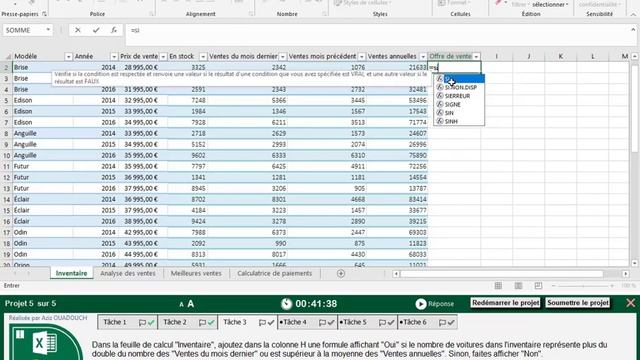Click the comment flag icon on Tâche 3
This screenshot has height=360, width=640.
pos(262,322)
